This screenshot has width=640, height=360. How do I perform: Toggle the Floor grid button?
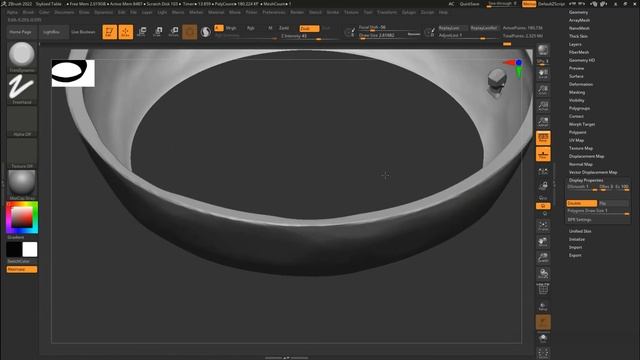(x=543, y=154)
